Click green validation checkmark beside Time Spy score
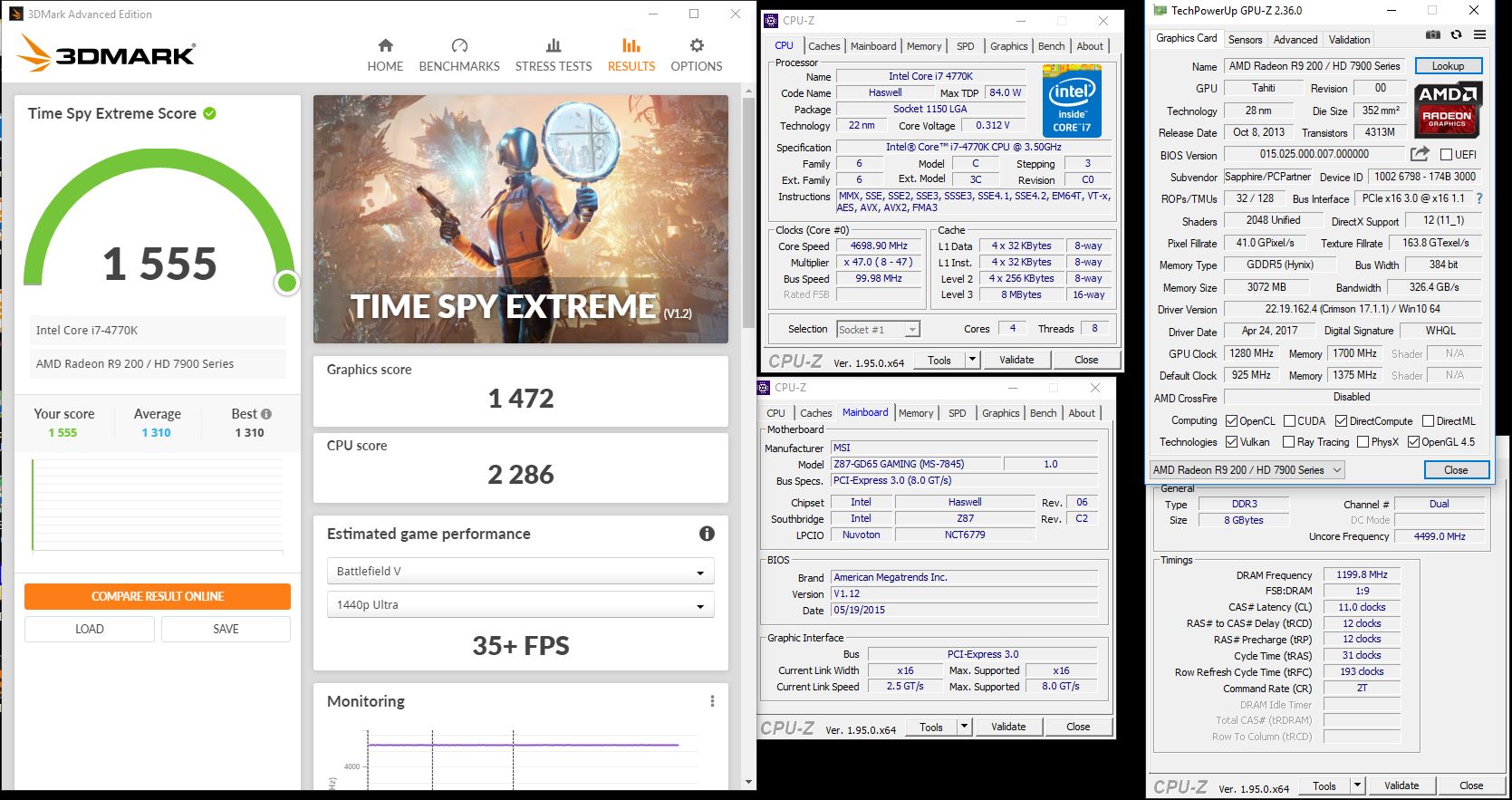The height and width of the screenshot is (800, 1512). (x=210, y=113)
